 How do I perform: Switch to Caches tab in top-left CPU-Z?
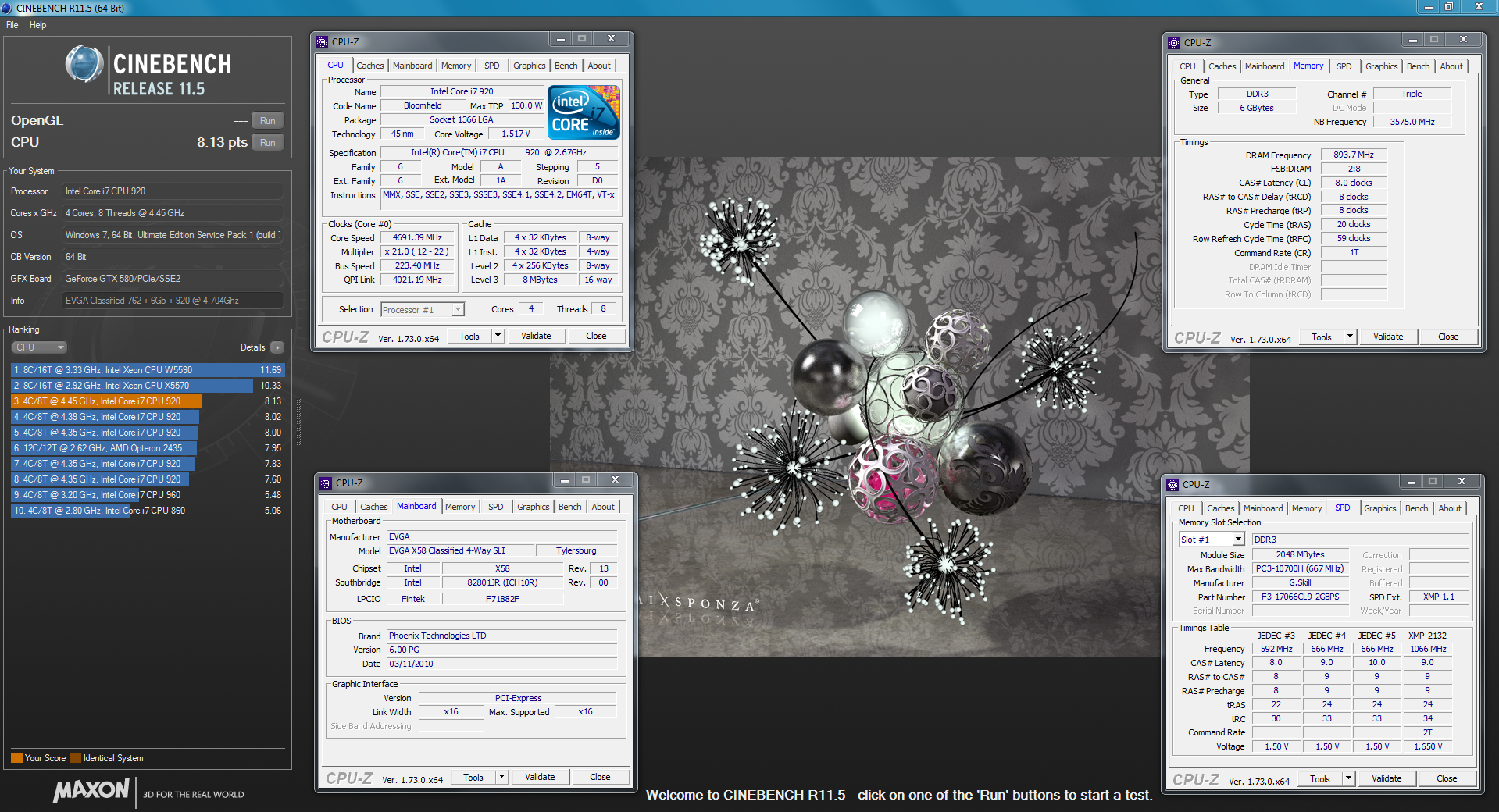[370, 66]
